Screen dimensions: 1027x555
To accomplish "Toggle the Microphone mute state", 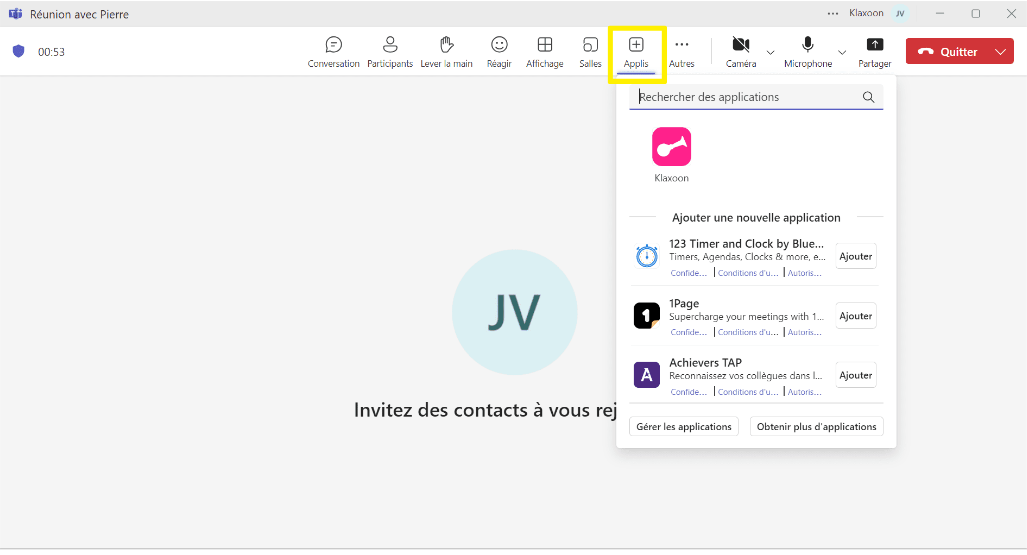I will [807, 51].
